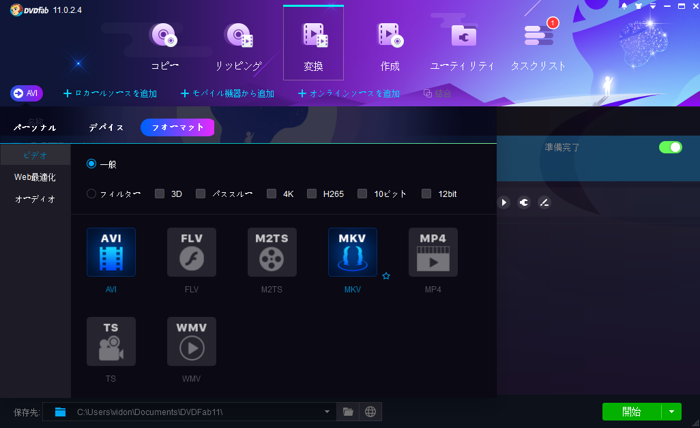Click the favorite star next to MKV

coord(386,276)
